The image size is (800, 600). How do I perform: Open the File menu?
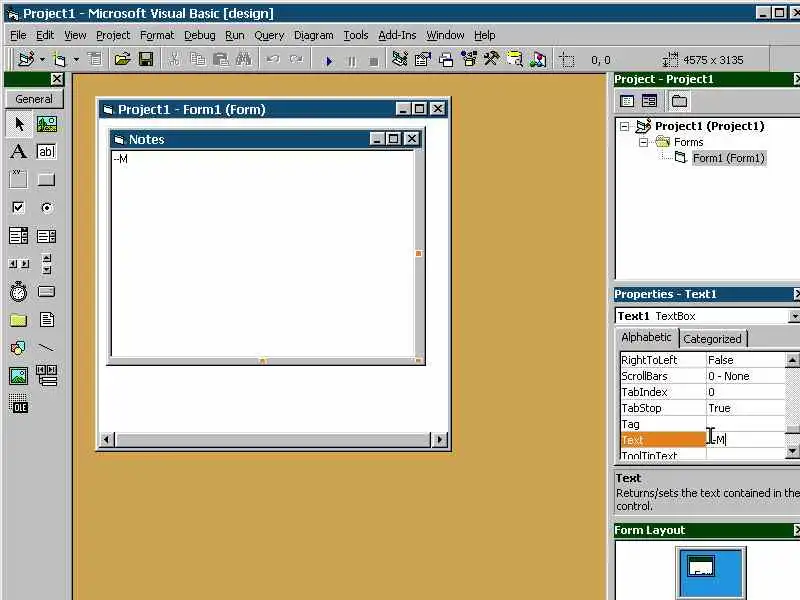coord(18,35)
